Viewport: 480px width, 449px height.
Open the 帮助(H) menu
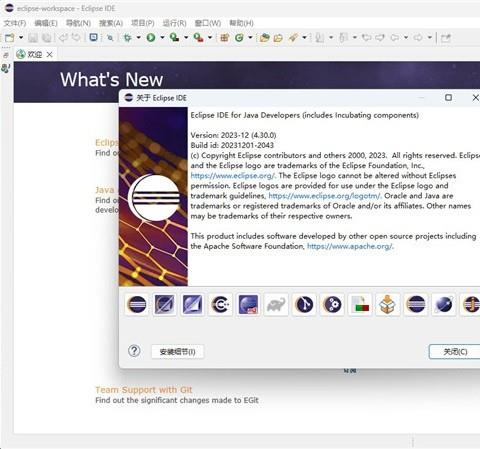(x=241, y=23)
